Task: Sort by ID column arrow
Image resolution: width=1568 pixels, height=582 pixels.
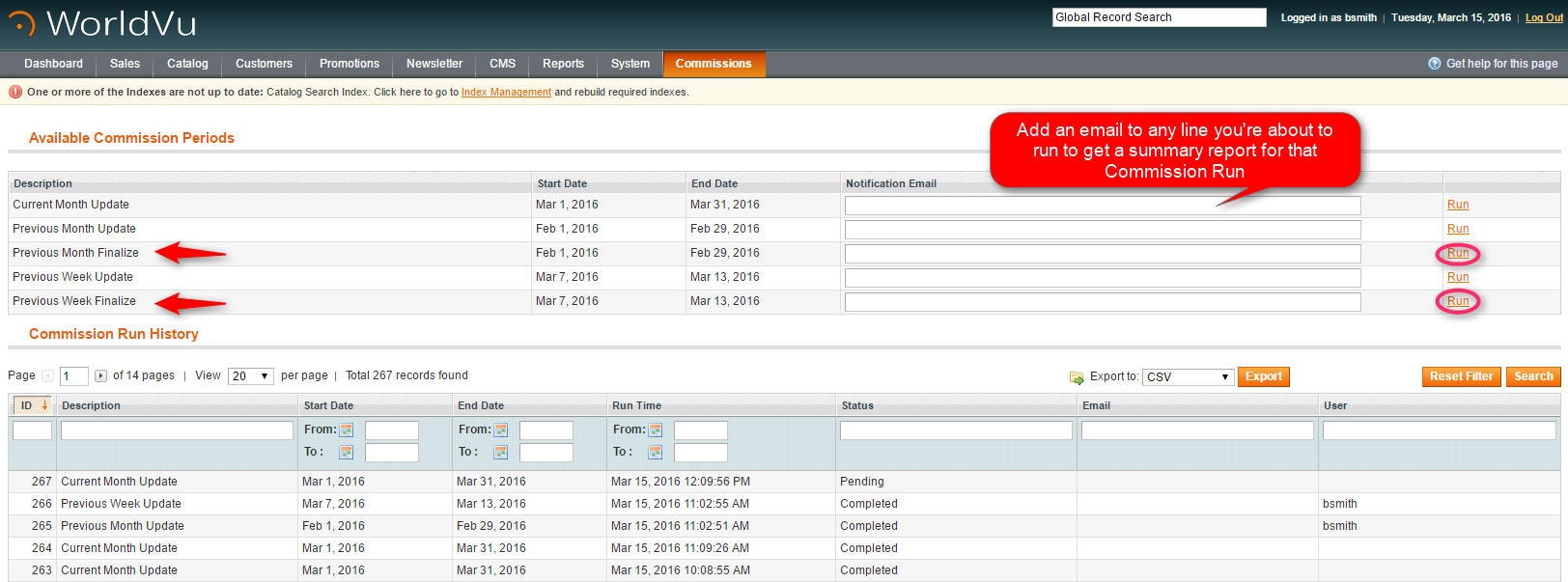Action: 44,405
